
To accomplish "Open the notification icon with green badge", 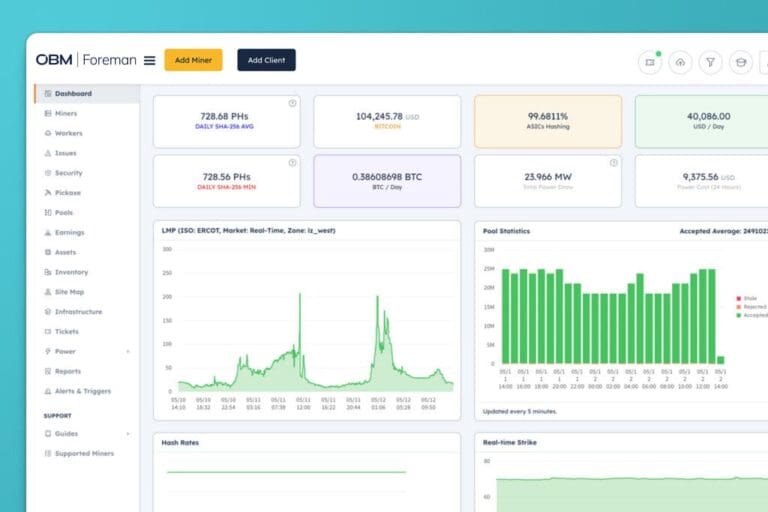I will [650, 62].
